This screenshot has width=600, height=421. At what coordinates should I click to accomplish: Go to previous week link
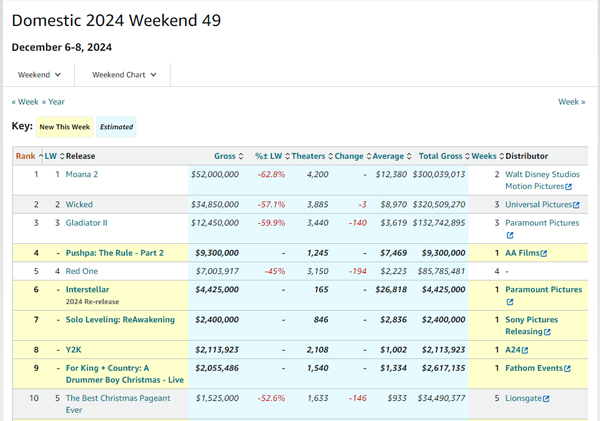[x=25, y=102]
